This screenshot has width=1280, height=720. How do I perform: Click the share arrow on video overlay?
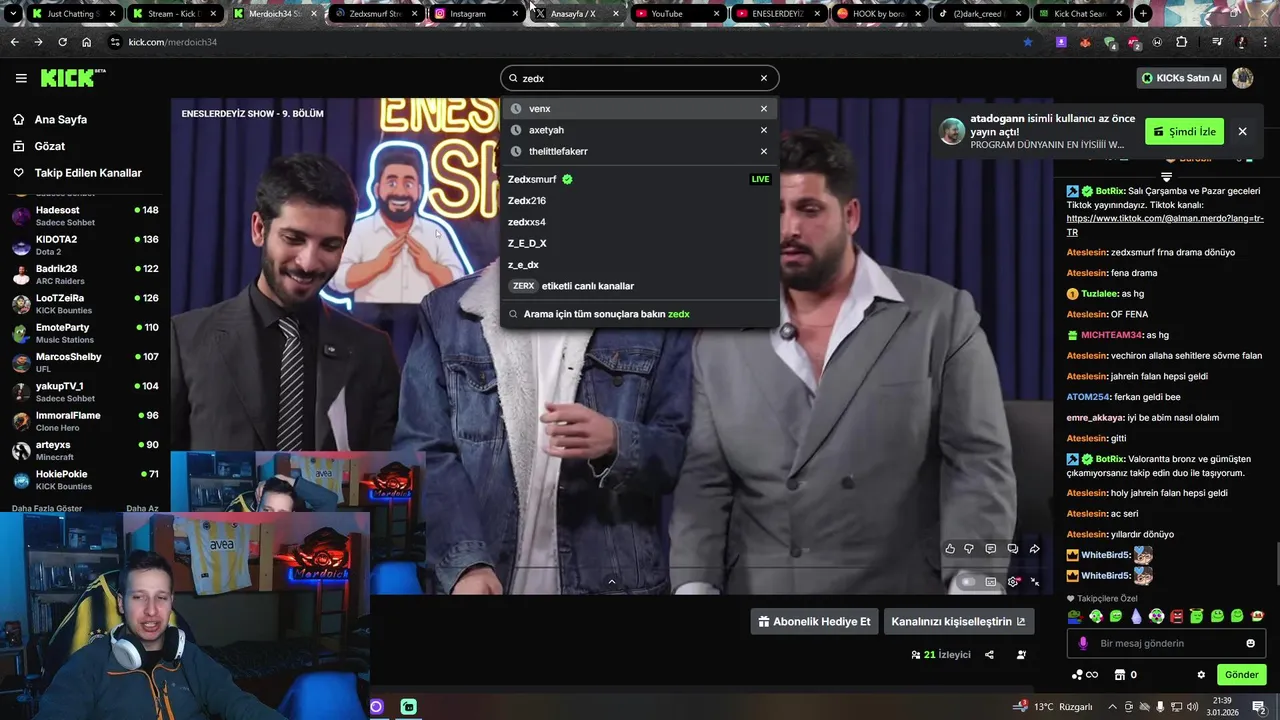pyautogui.click(x=1035, y=549)
